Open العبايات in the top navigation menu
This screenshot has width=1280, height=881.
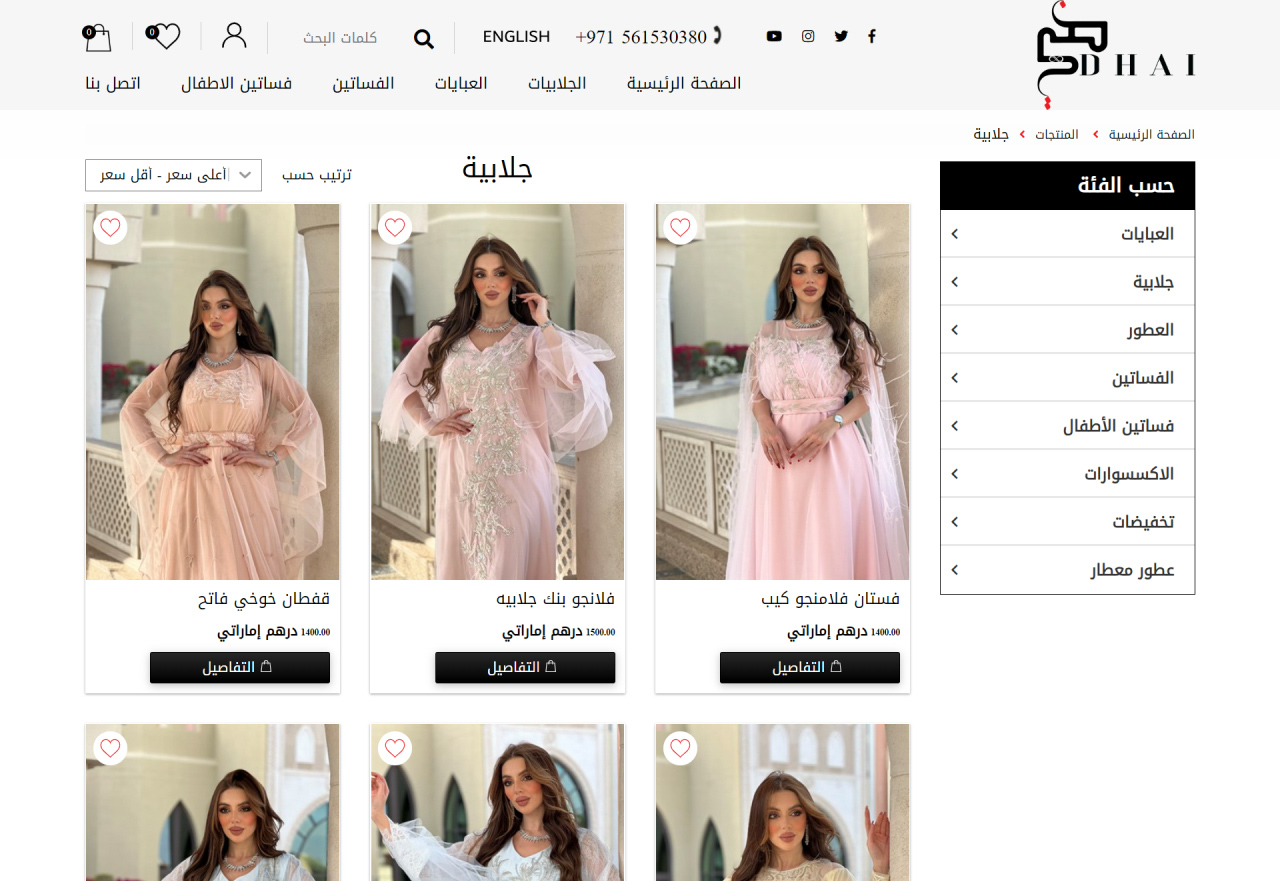click(x=461, y=83)
